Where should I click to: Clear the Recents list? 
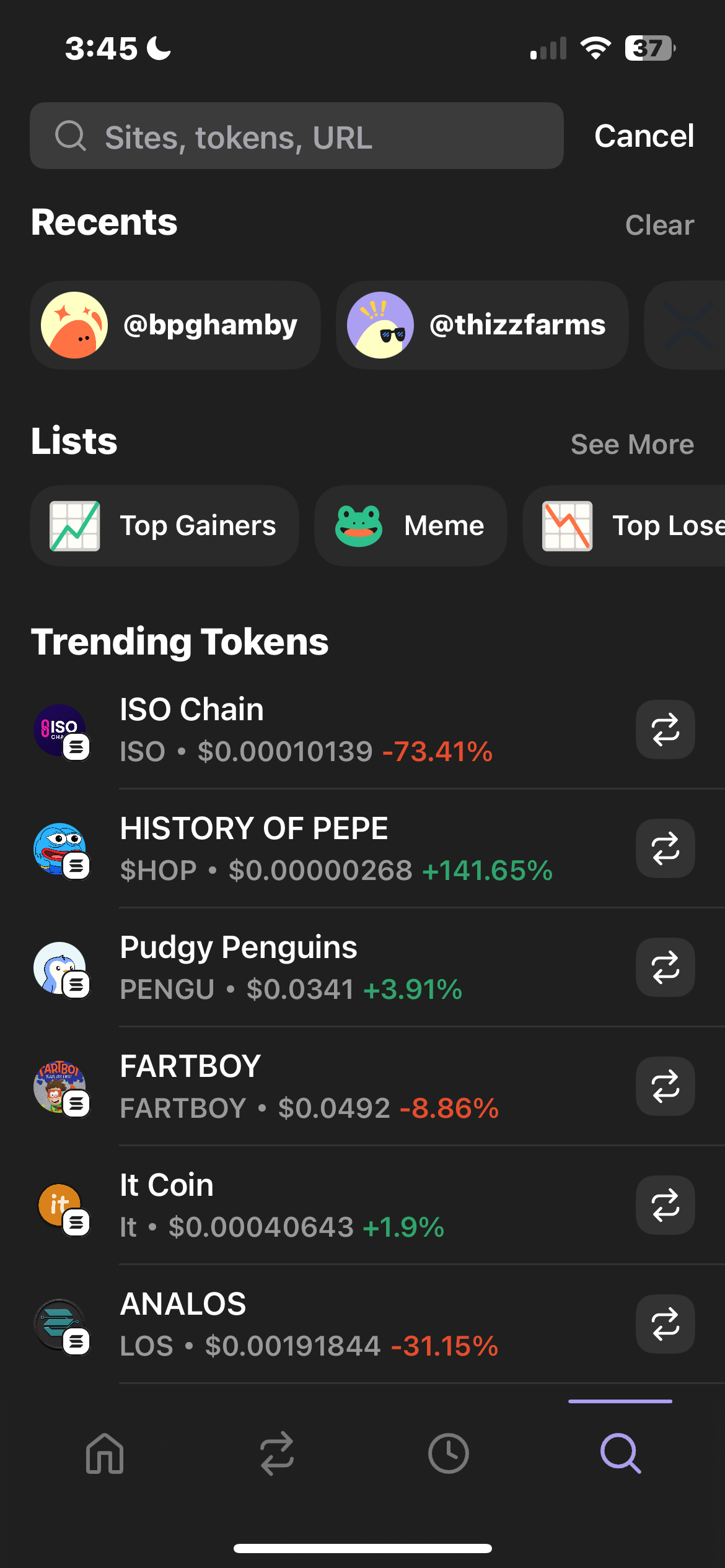click(x=659, y=225)
